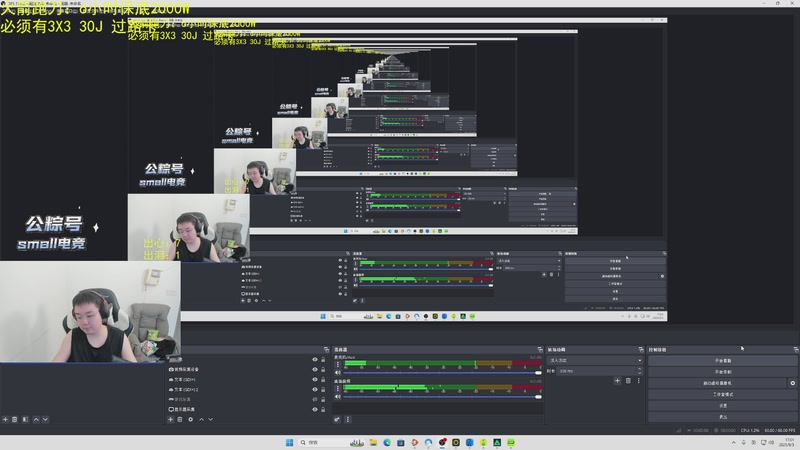Open the taskbar clock and date
Image resolution: width=800 pixels, height=450 pixels.
(x=789, y=442)
